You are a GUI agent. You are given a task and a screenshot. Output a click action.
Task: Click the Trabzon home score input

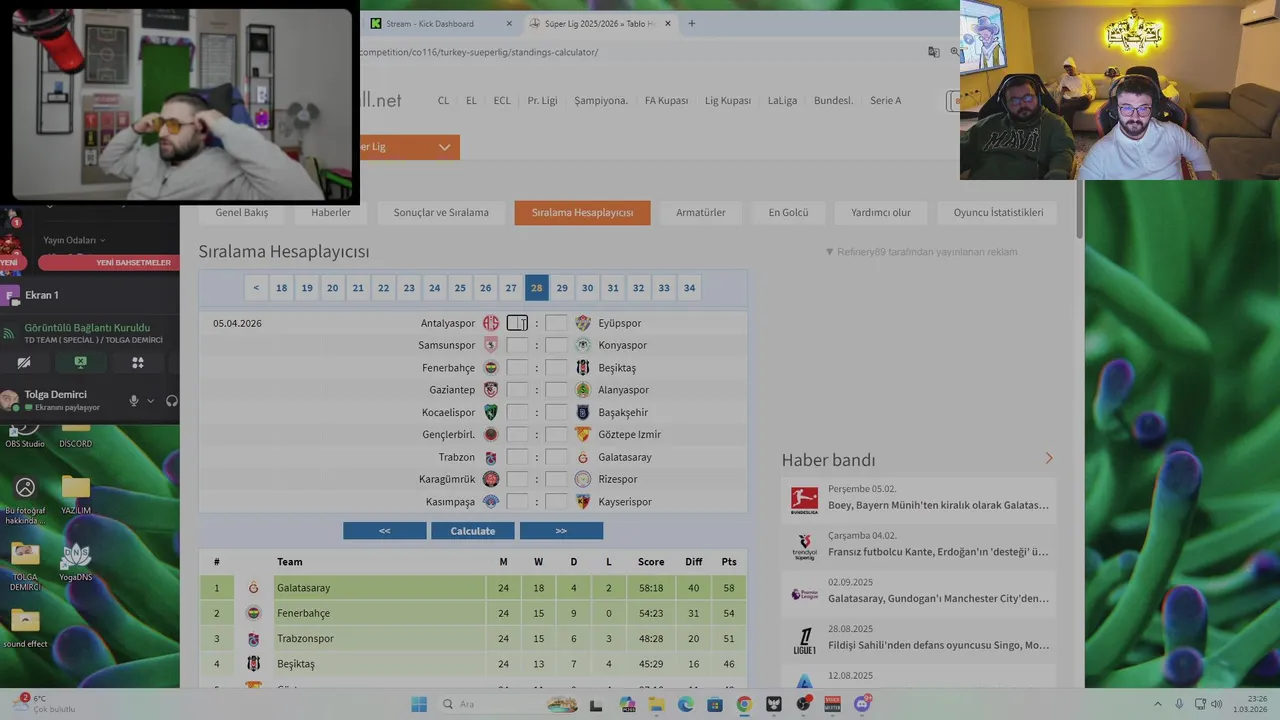517,457
